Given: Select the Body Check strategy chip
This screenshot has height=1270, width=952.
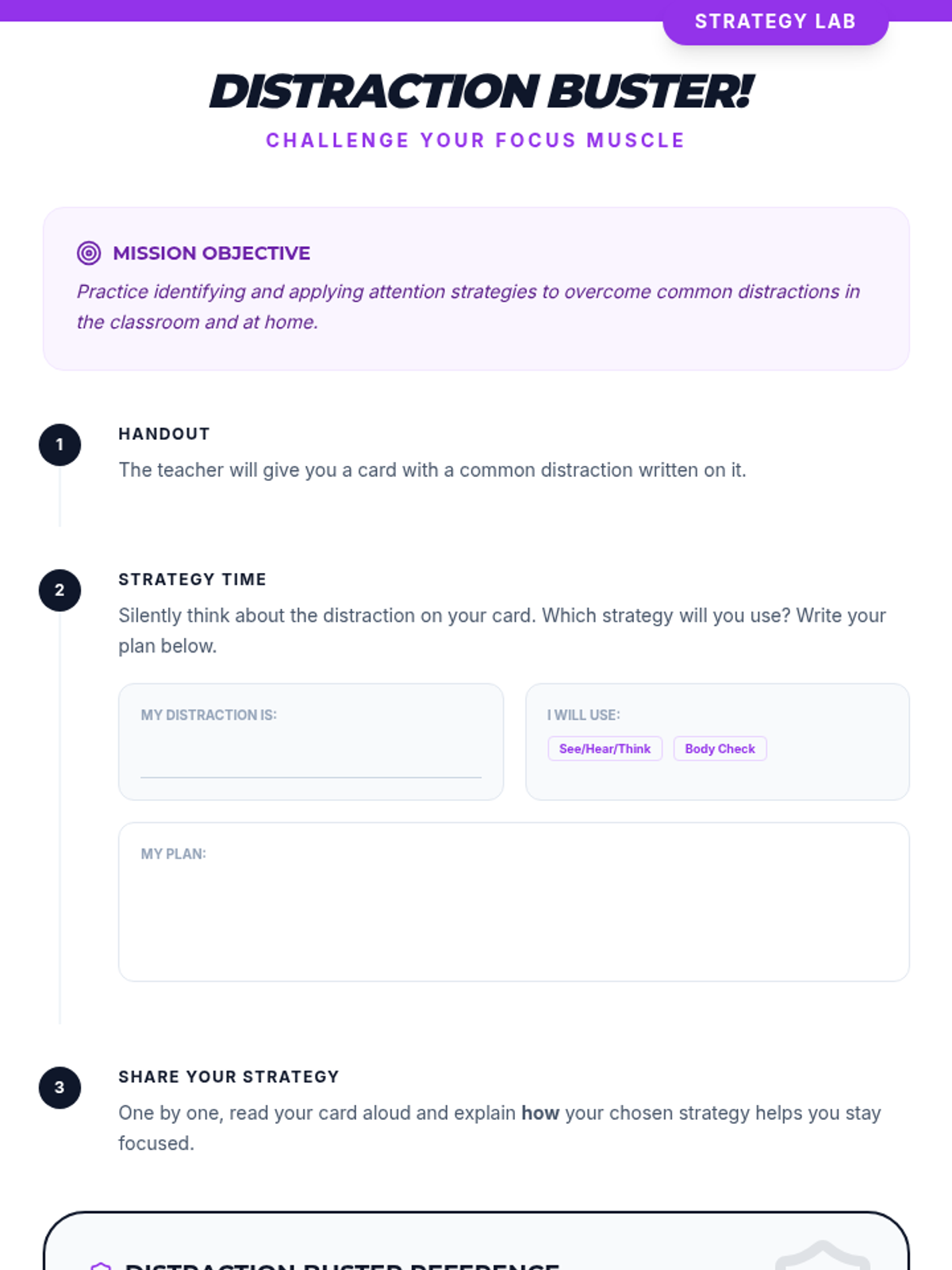Looking at the screenshot, I should (x=720, y=749).
